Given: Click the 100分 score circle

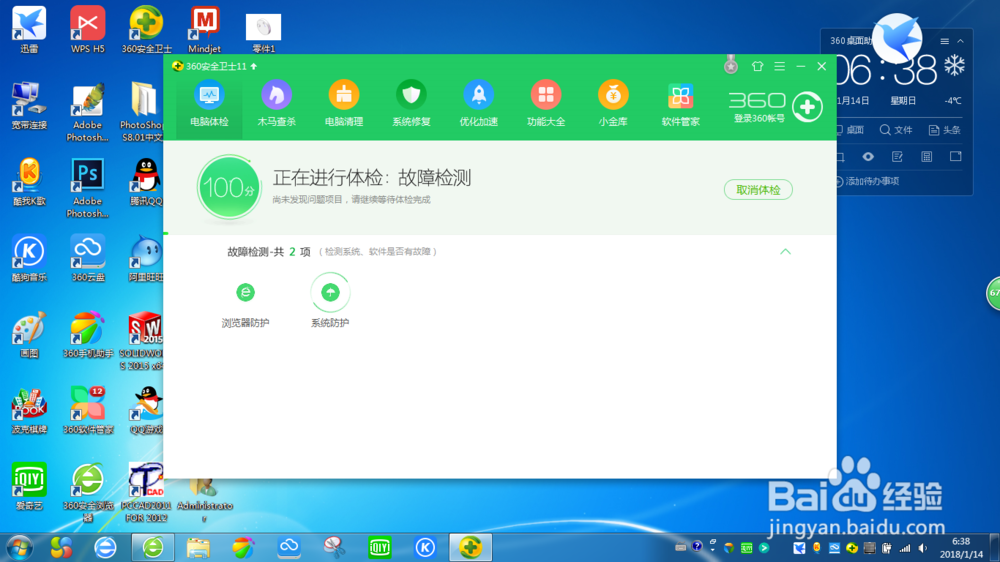Looking at the screenshot, I should [x=229, y=188].
